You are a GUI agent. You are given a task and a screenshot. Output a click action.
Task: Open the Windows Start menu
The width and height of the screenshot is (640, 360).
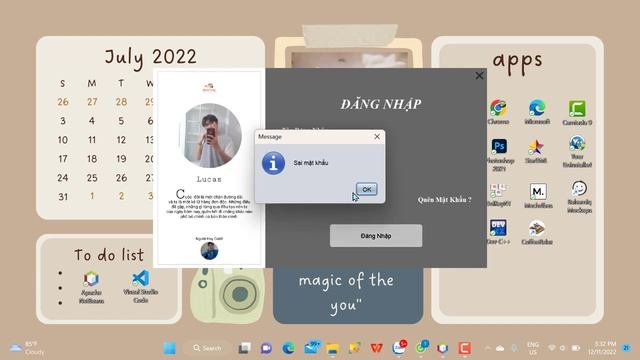click(169, 348)
